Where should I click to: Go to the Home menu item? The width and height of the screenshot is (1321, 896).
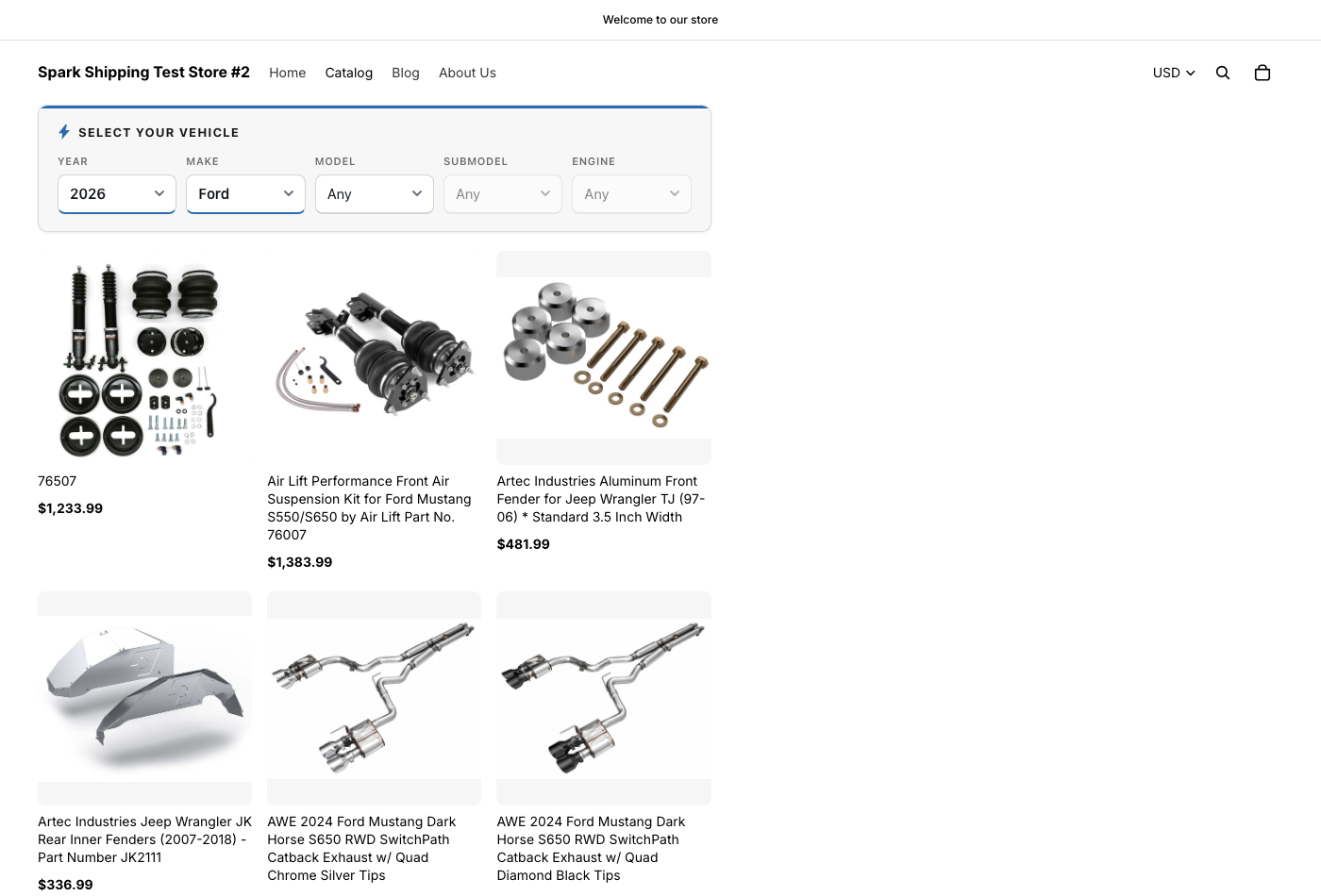(x=288, y=73)
